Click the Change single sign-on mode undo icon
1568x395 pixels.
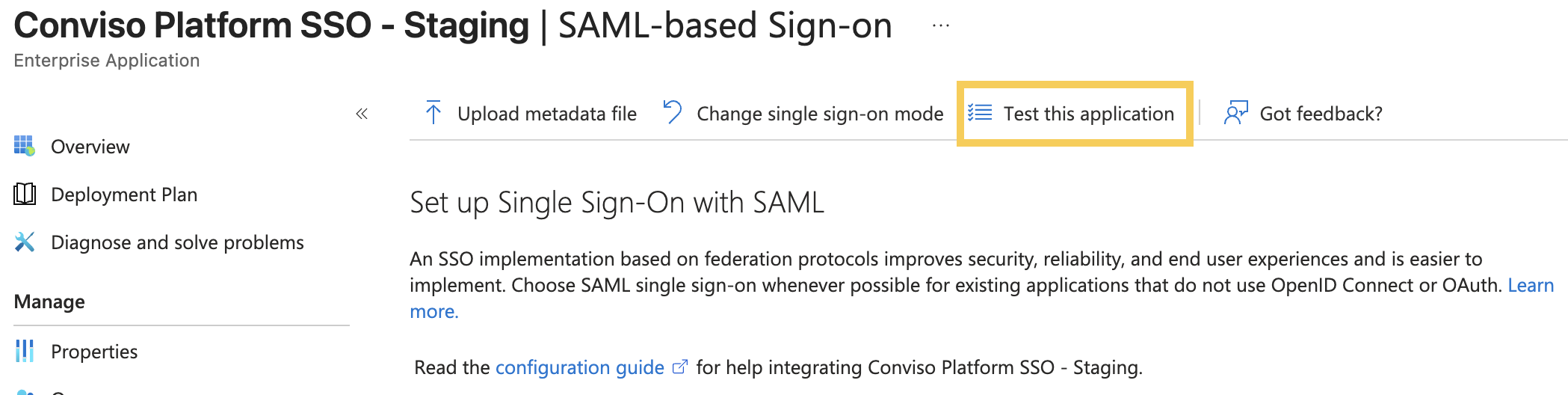click(x=673, y=112)
